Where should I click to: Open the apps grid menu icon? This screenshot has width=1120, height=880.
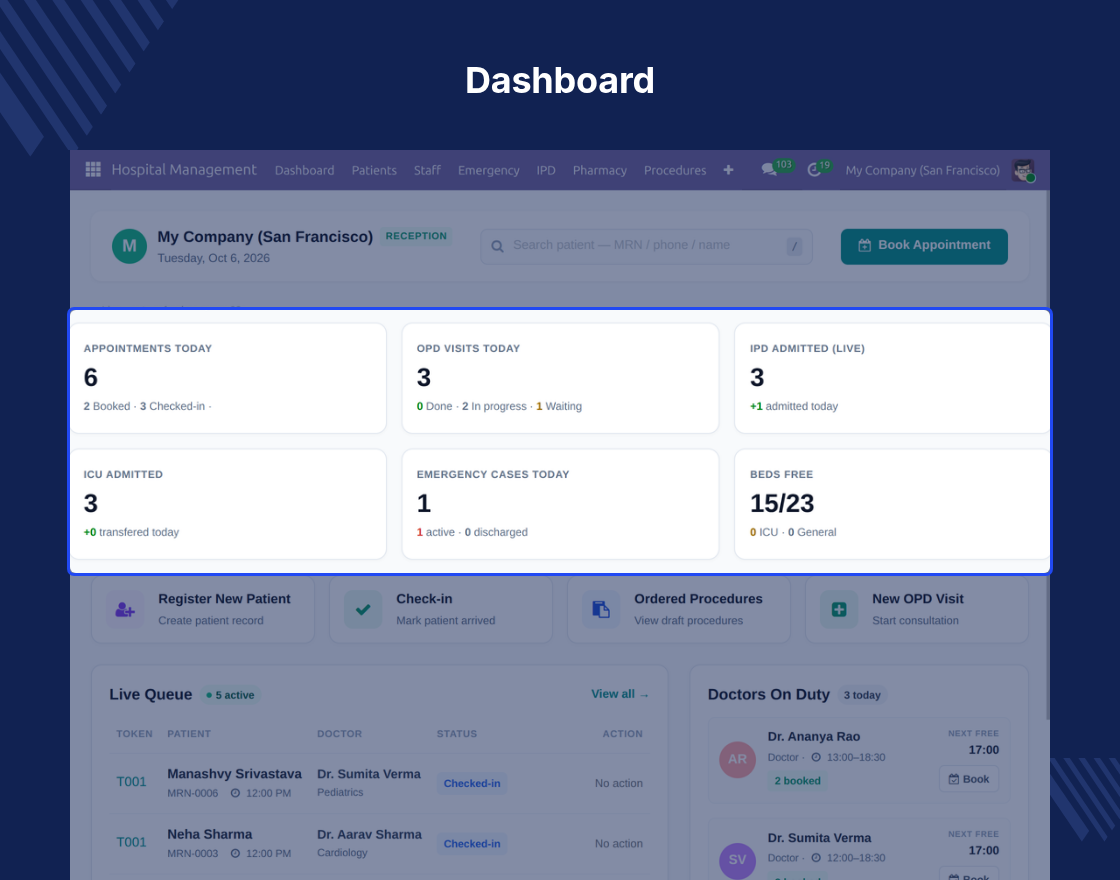[93, 169]
